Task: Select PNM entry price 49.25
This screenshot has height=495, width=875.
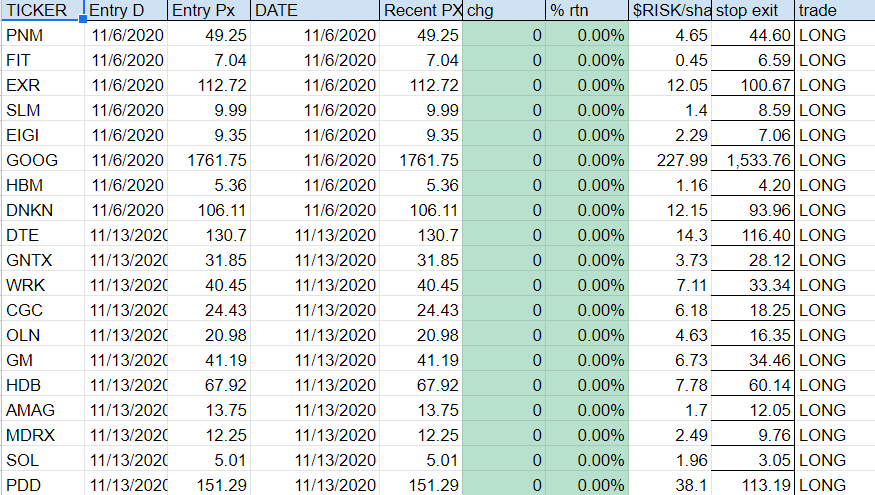Action: tap(209, 35)
